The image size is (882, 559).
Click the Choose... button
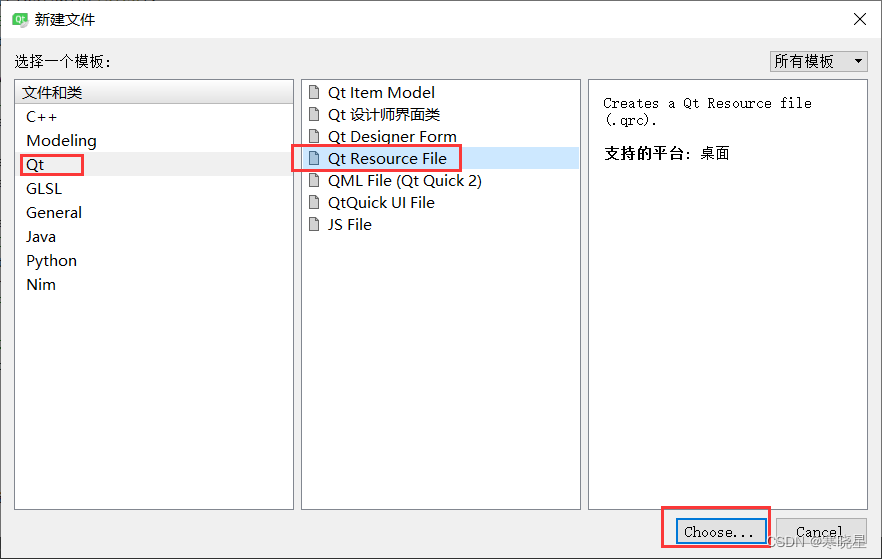pos(720,531)
